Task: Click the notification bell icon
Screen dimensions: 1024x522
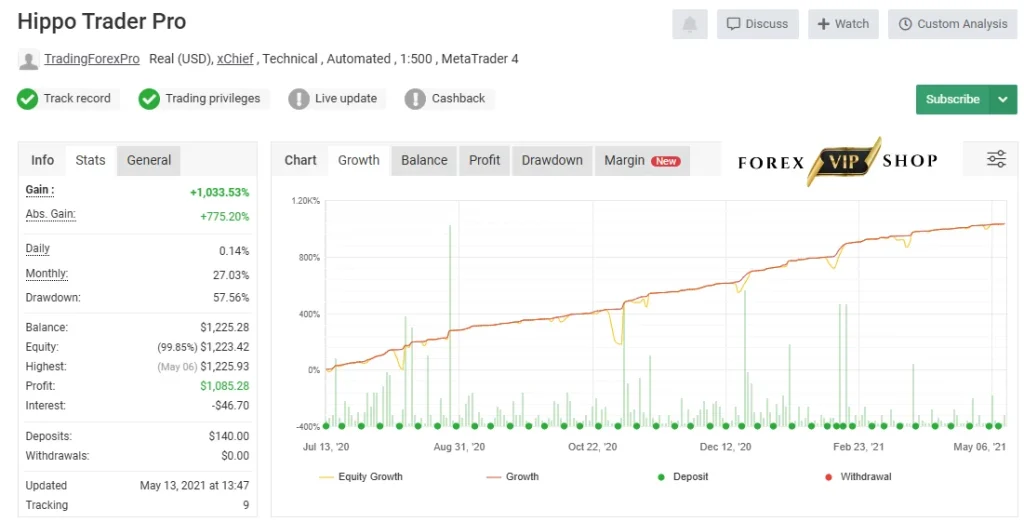Action: (690, 24)
